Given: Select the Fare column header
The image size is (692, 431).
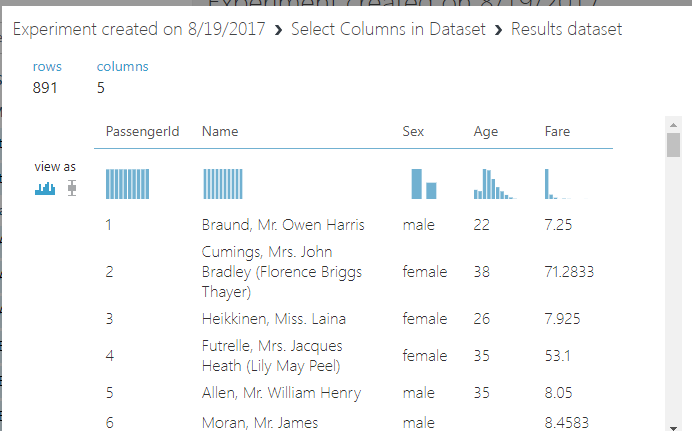Looking at the screenshot, I should pos(557,131).
